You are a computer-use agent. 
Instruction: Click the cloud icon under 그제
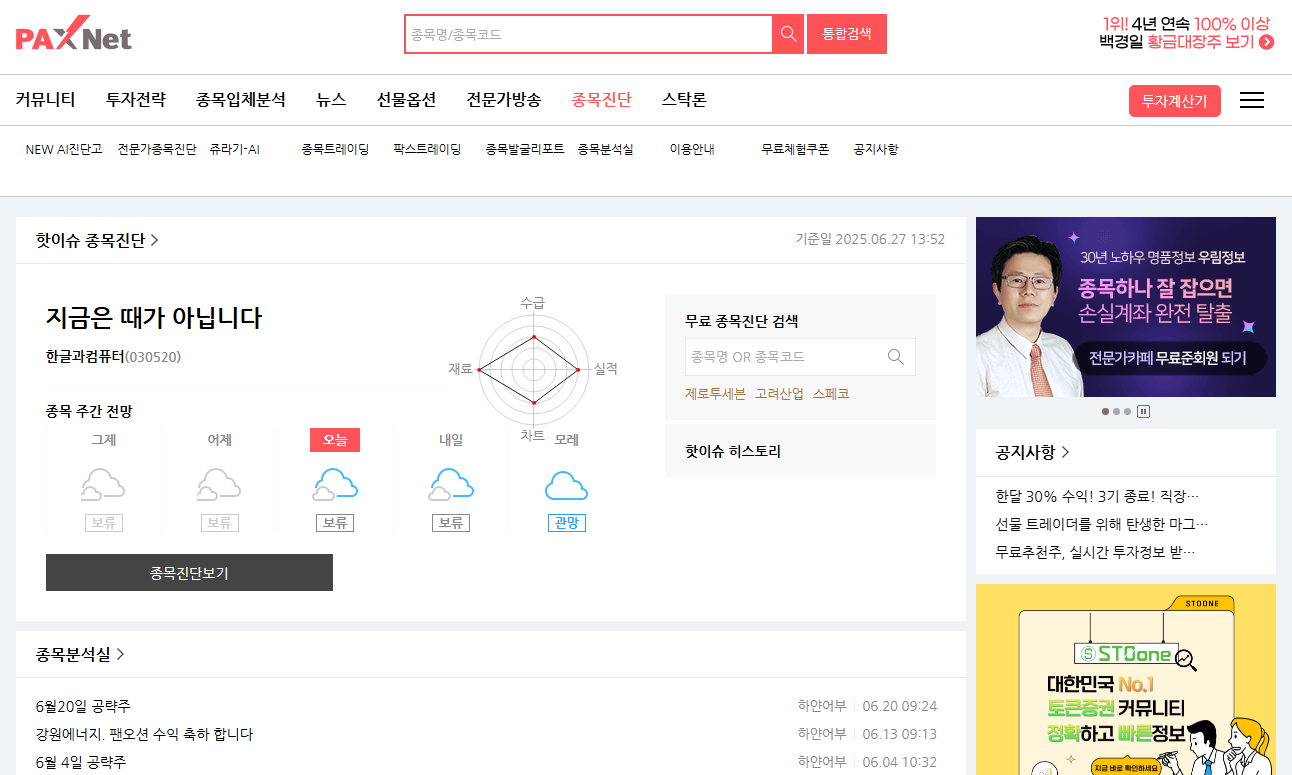103,484
